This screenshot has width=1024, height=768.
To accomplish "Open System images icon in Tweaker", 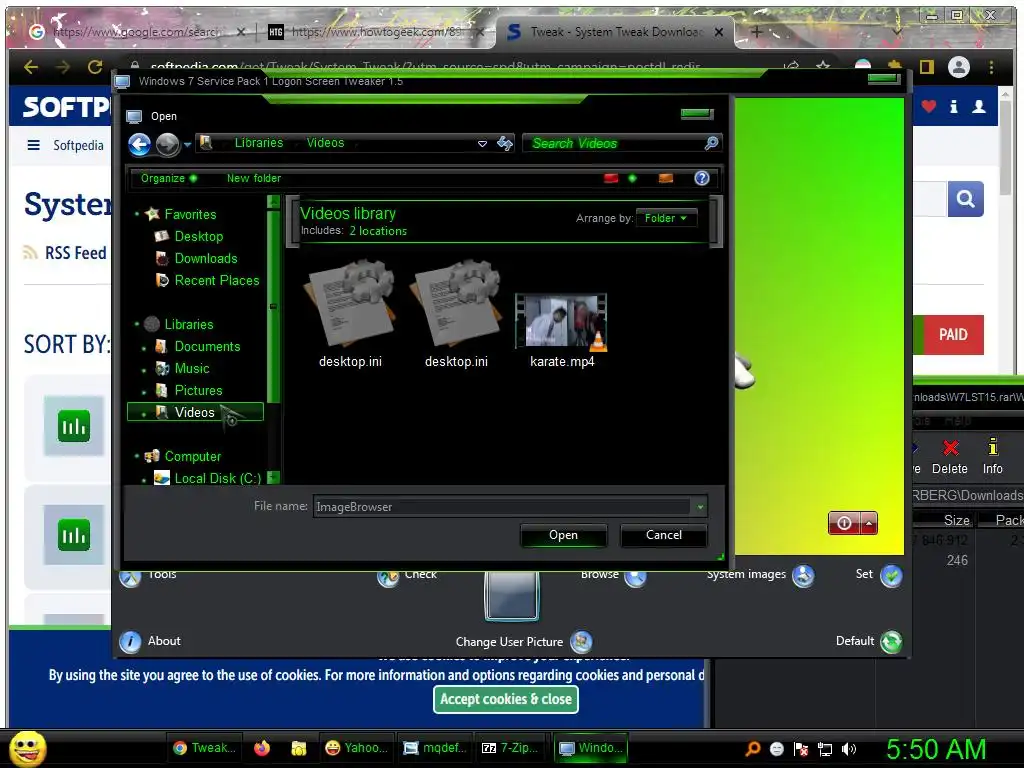I will [x=803, y=576].
